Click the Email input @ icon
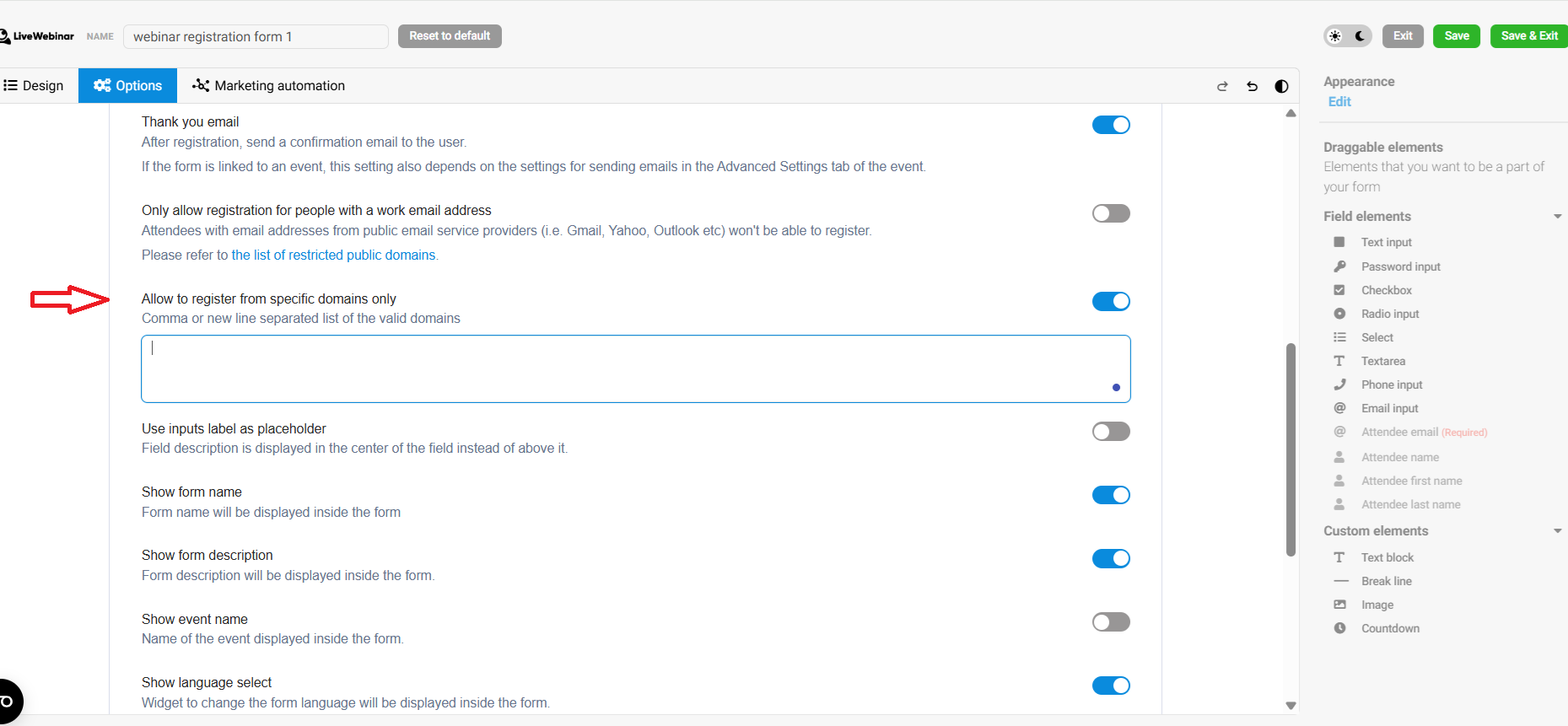The image size is (1568, 726). pyautogui.click(x=1339, y=408)
